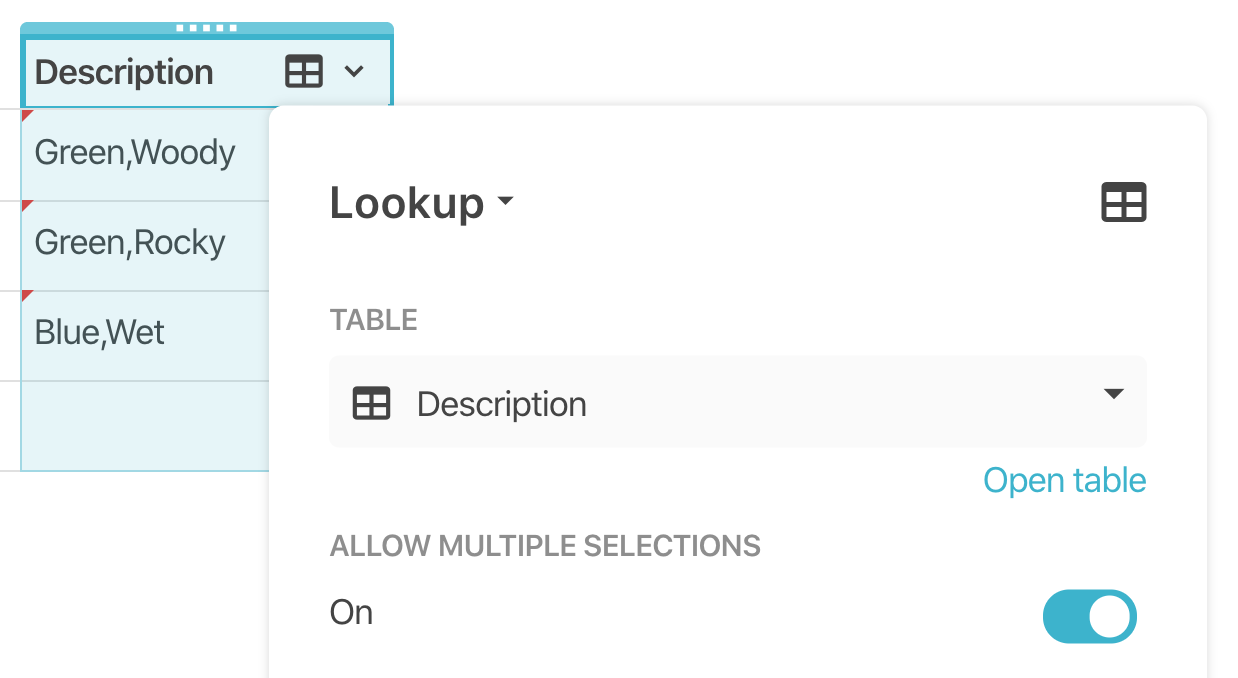The width and height of the screenshot is (1238, 678).
Task: Click the Description column header title
Action: (124, 72)
